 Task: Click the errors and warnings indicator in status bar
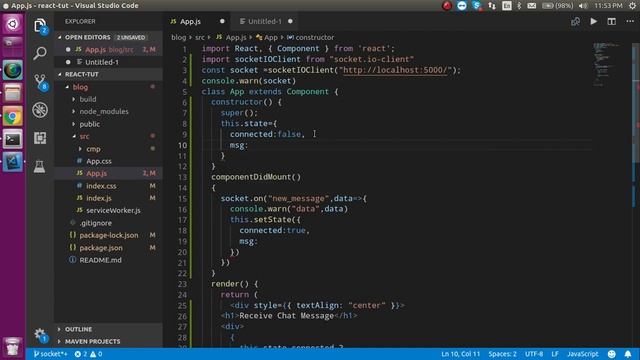(88, 354)
